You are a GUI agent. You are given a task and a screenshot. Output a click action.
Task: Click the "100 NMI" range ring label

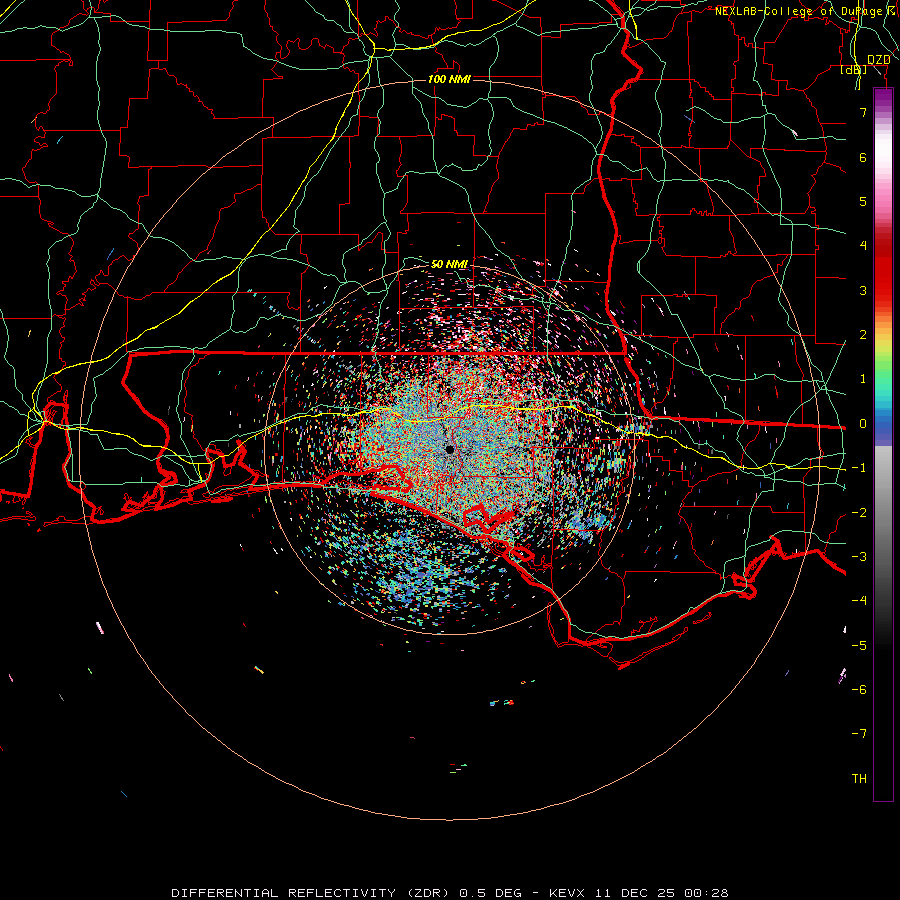[x=449, y=79]
